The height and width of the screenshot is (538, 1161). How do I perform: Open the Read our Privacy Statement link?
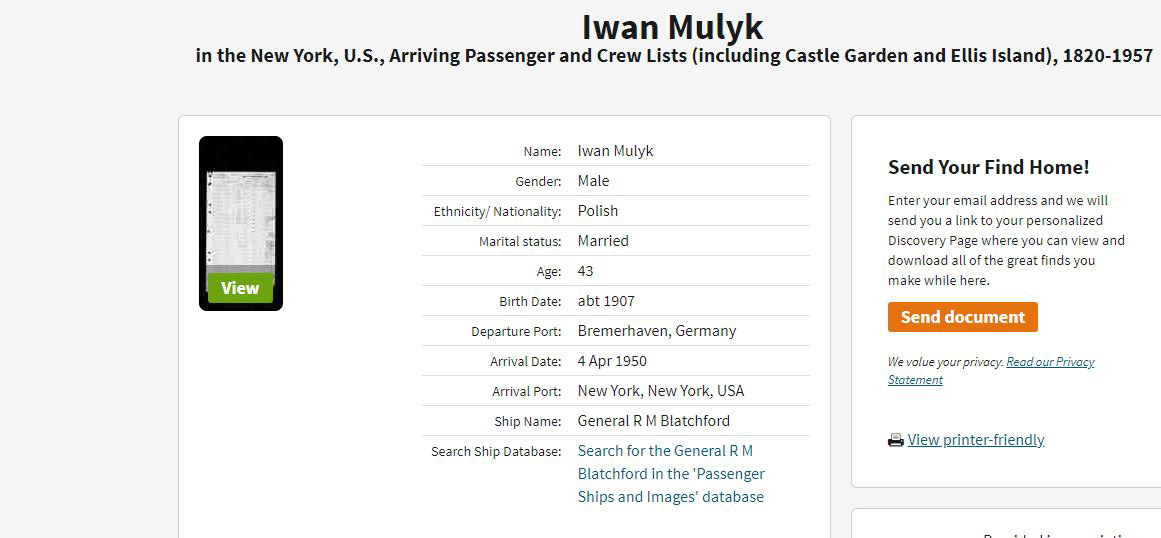(x=991, y=371)
